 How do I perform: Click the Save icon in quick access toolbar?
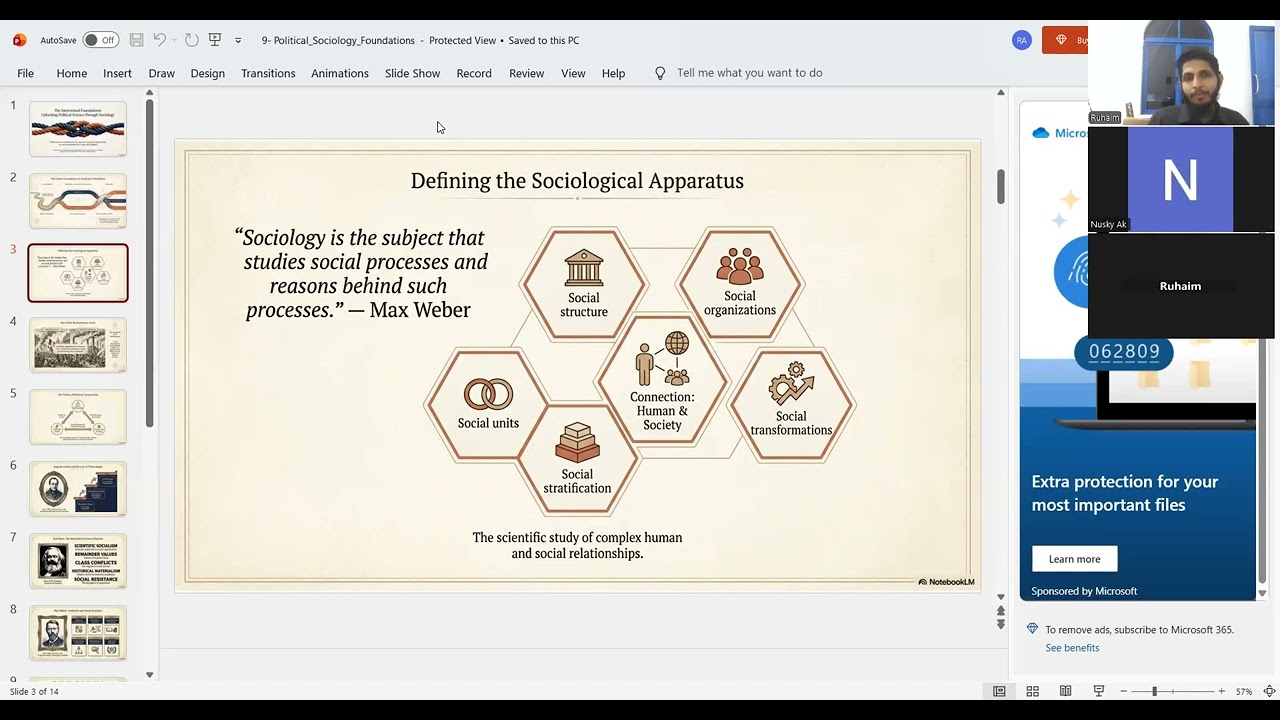click(x=136, y=40)
